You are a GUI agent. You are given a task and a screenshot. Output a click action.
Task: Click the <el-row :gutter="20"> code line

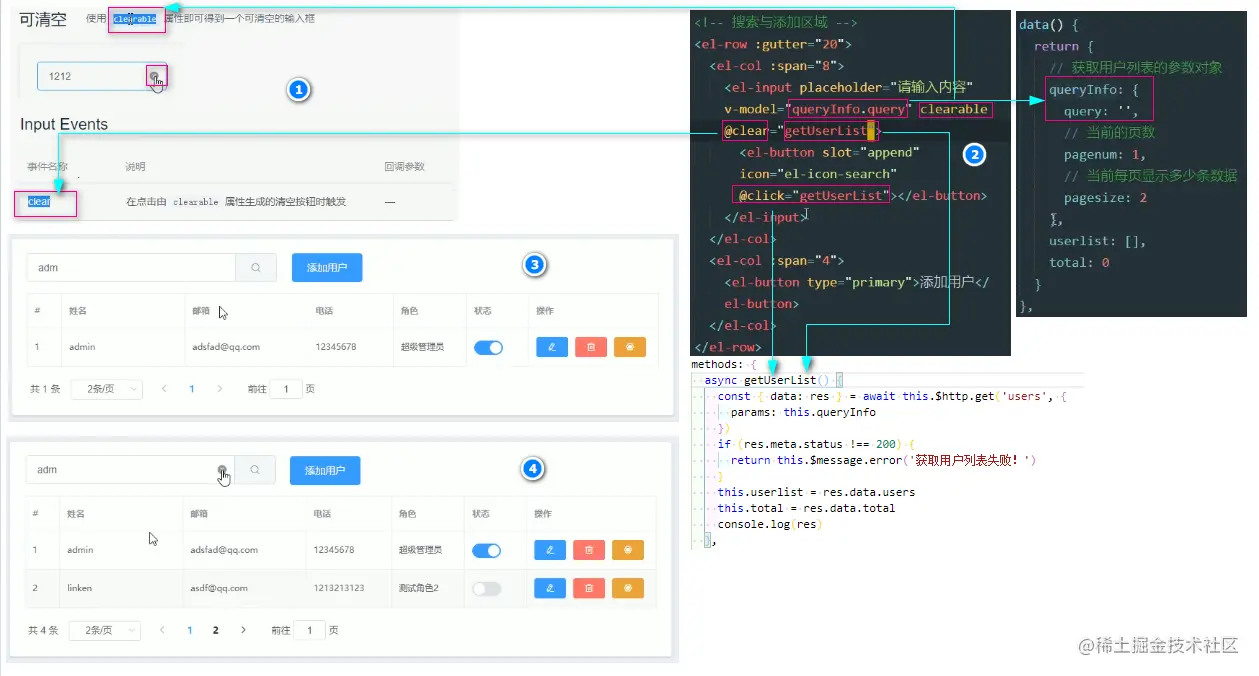click(772, 44)
